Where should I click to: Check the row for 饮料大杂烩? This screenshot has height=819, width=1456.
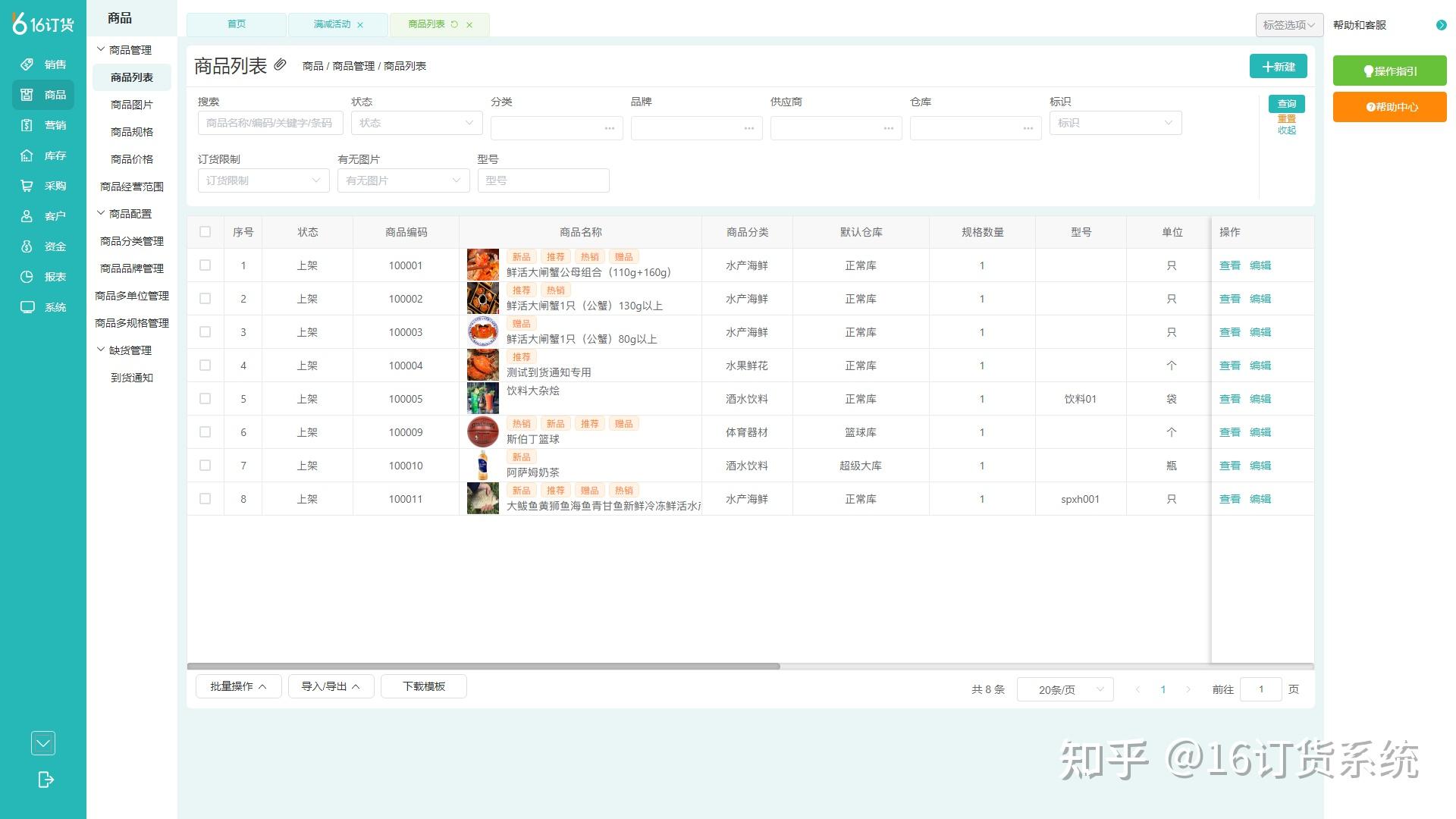pyautogui.click(x=205, y=399)
